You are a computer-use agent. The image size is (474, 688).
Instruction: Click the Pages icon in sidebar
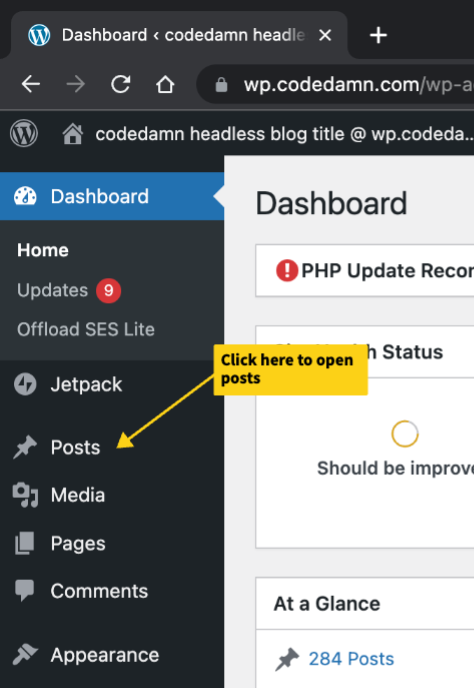coord(25,543)
